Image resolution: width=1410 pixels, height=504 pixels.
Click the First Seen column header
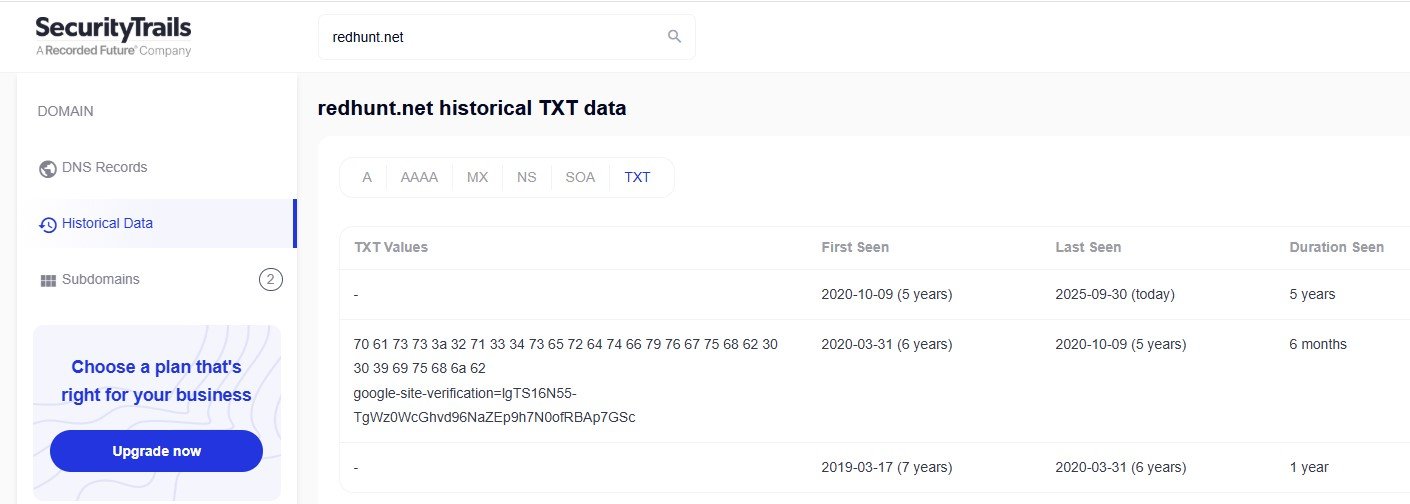point(855,247)
